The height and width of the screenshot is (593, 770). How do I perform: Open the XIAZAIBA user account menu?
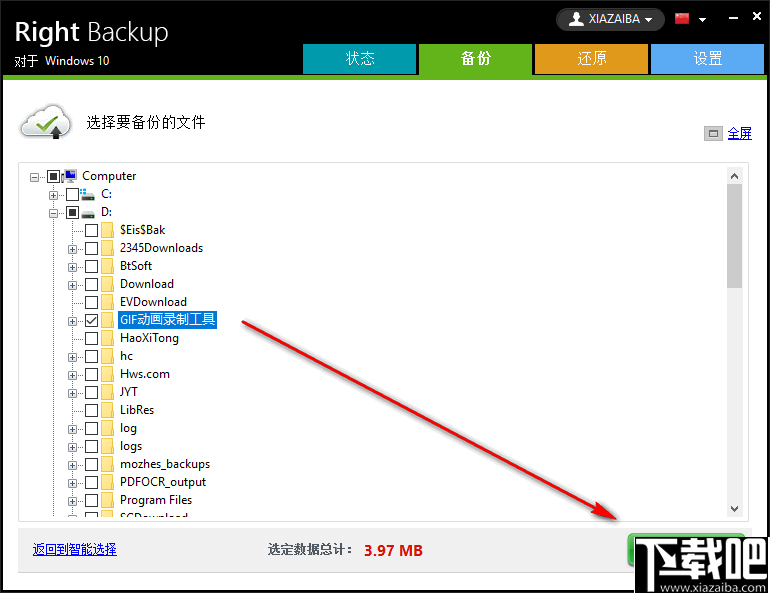tap(610, 20)
